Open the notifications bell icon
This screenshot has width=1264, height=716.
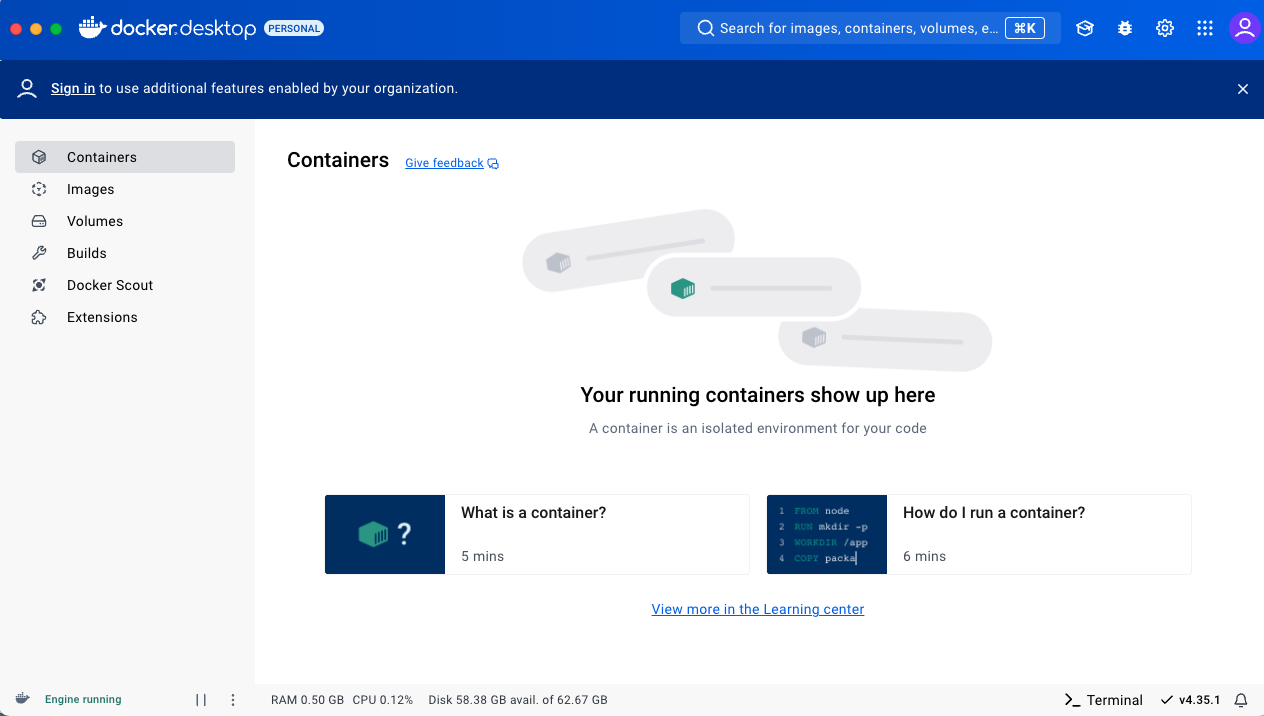coord(1241,700)
